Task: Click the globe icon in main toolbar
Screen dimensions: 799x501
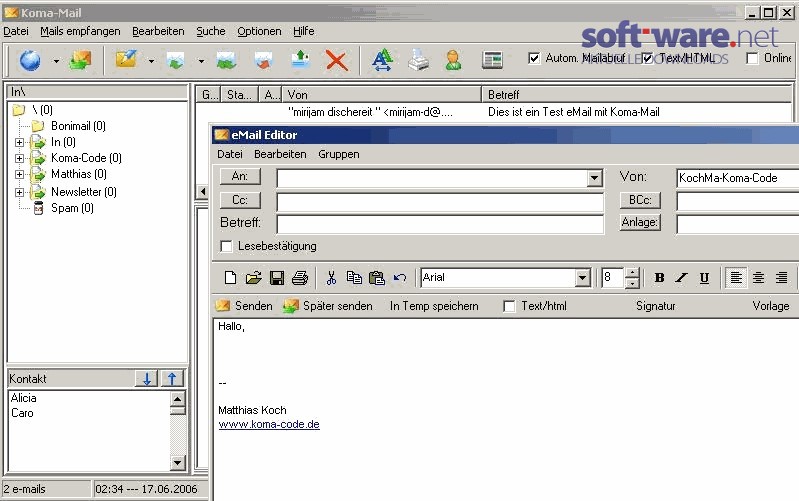Action: pyautogui.click(x=30, y=61)
